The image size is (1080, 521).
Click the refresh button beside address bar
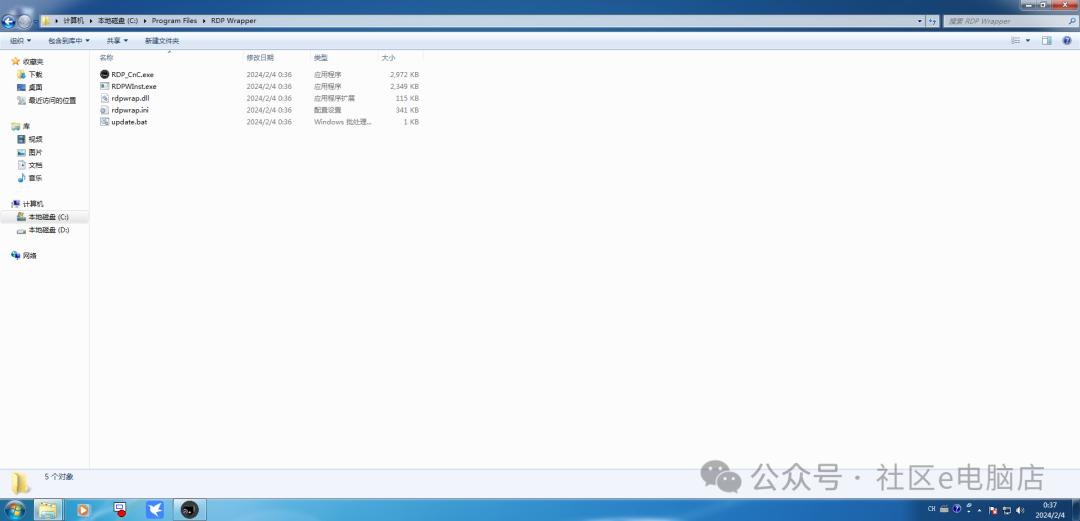pyautogui.click(x=933, y=21)
